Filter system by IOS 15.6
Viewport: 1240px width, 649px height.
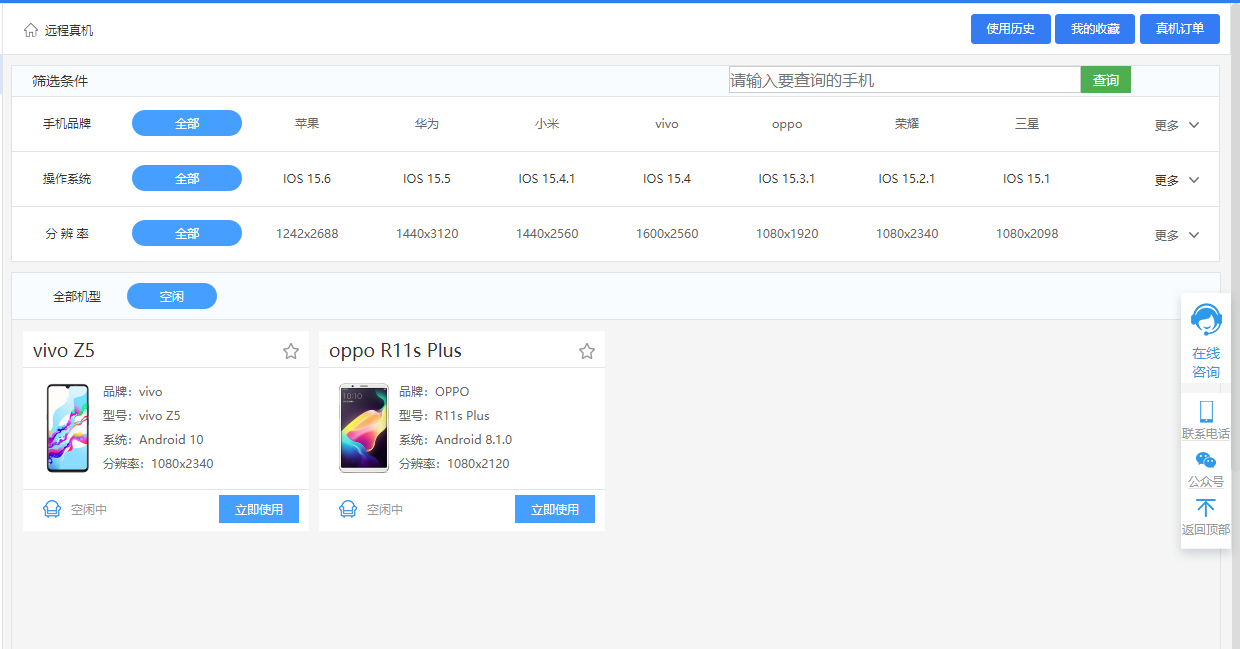point(307,179)
